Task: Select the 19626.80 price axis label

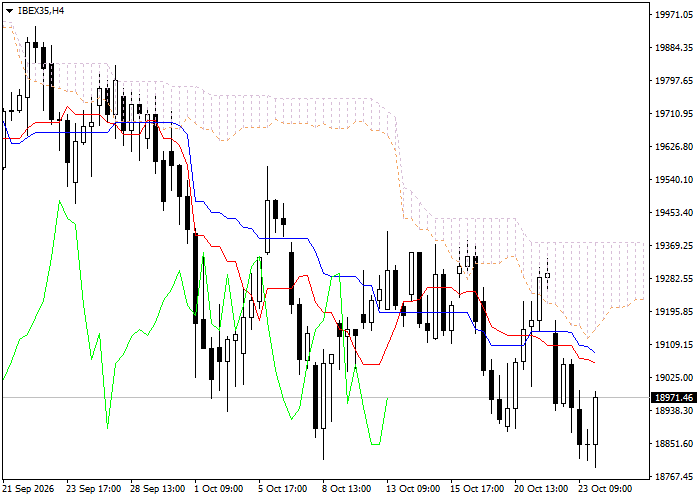Action: pos(674,147)
